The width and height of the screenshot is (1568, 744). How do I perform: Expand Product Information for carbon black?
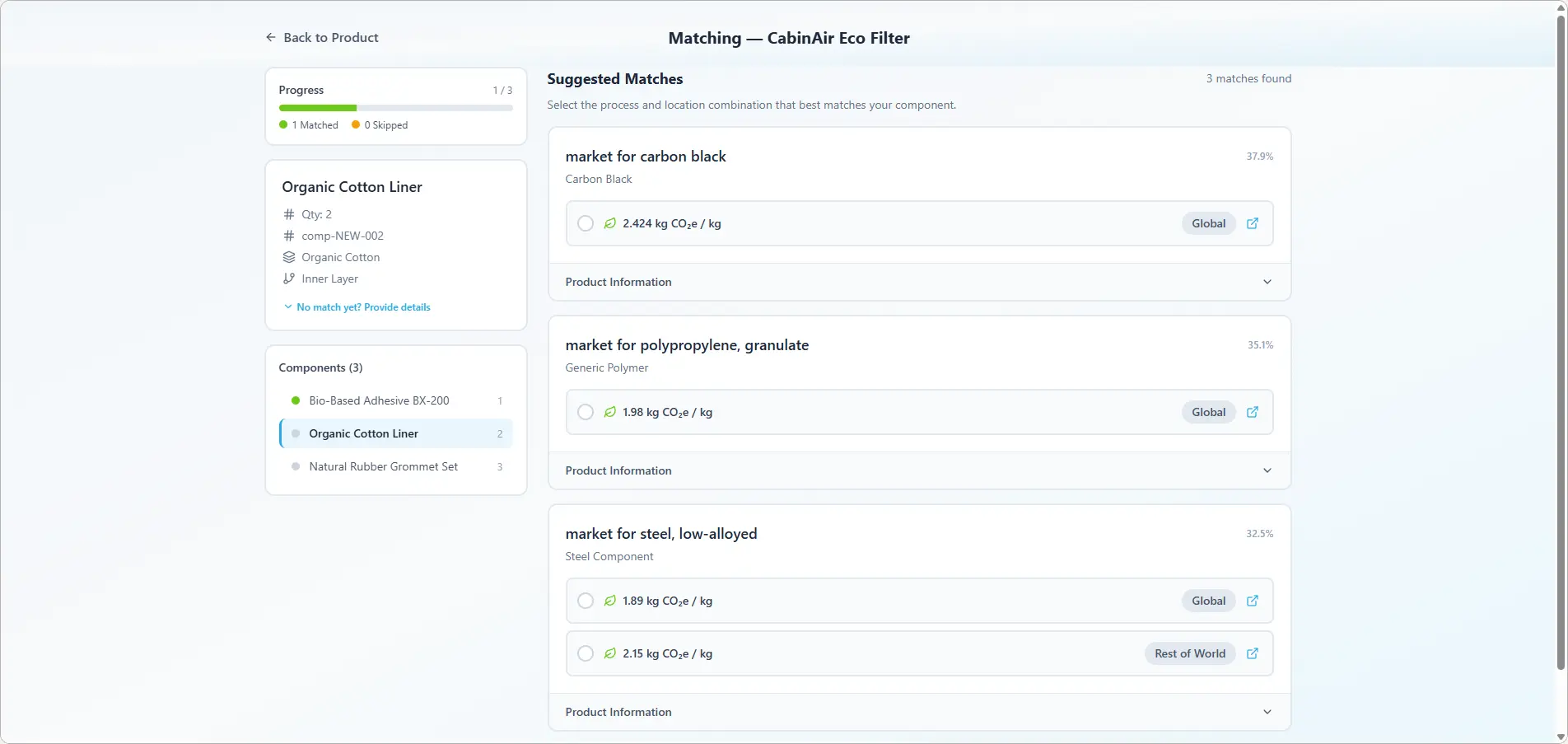[x=918, y=282]
